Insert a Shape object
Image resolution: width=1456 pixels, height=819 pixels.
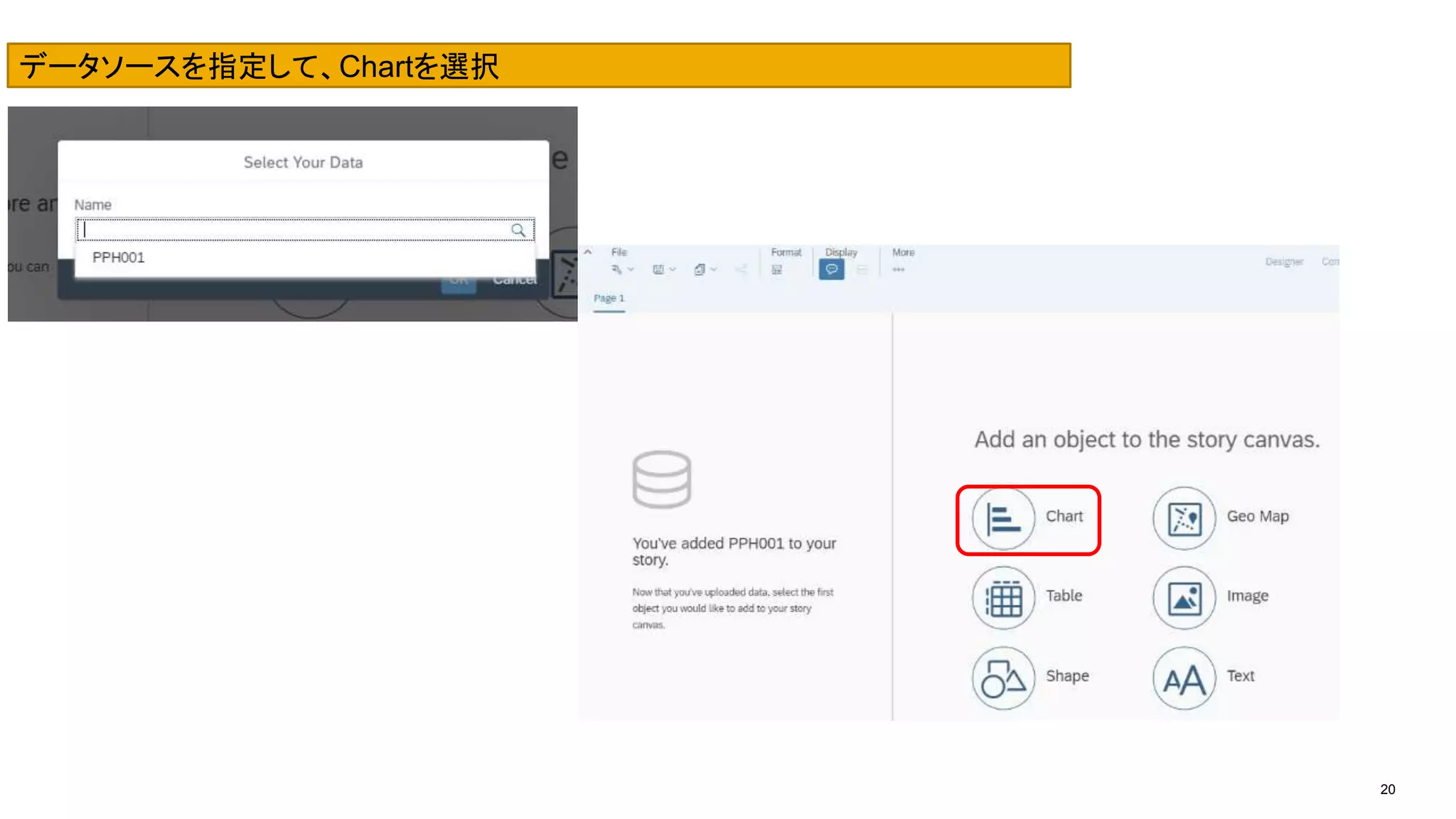[1003, 678]
